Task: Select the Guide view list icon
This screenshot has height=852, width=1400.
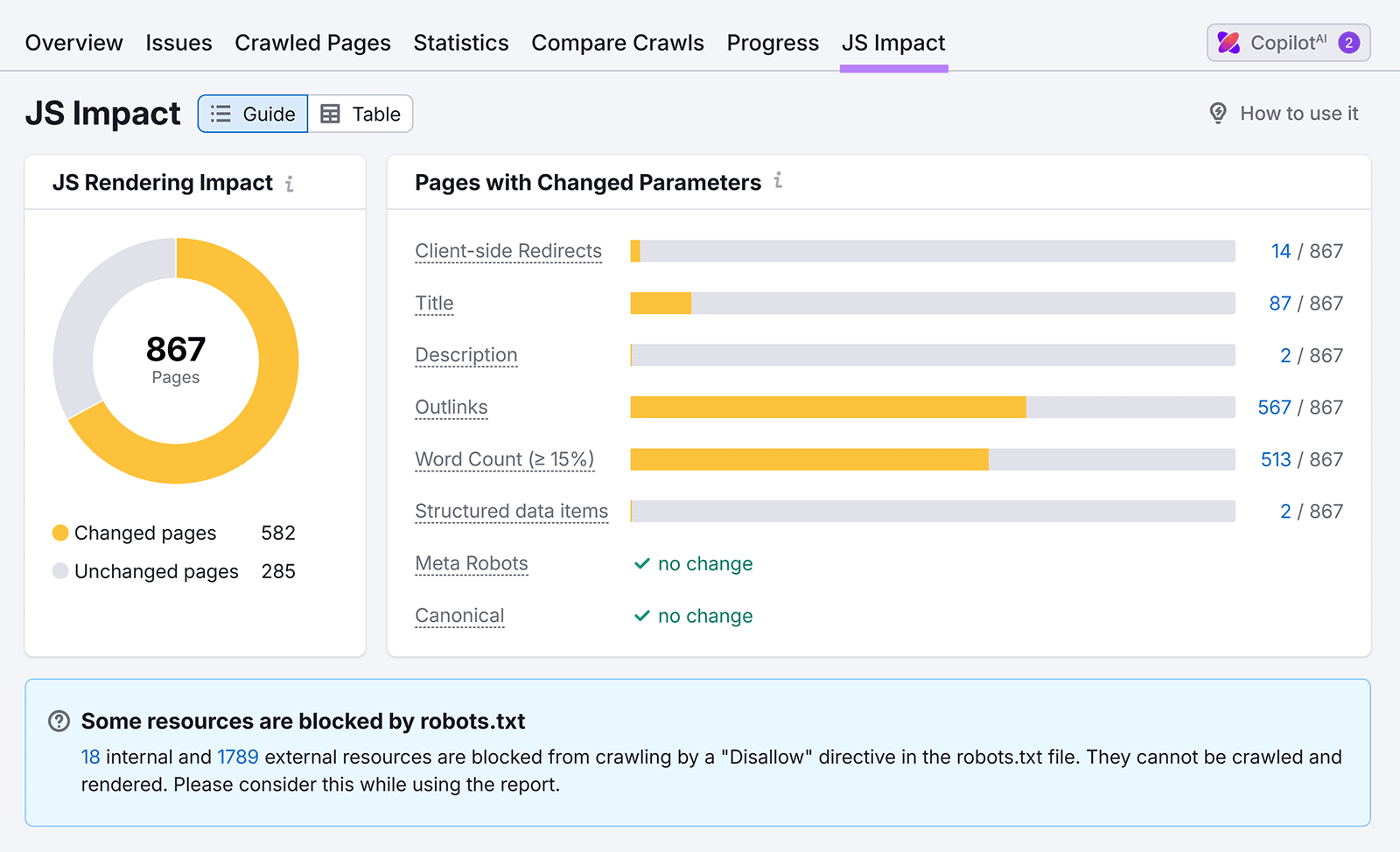Action: (220, 113)
